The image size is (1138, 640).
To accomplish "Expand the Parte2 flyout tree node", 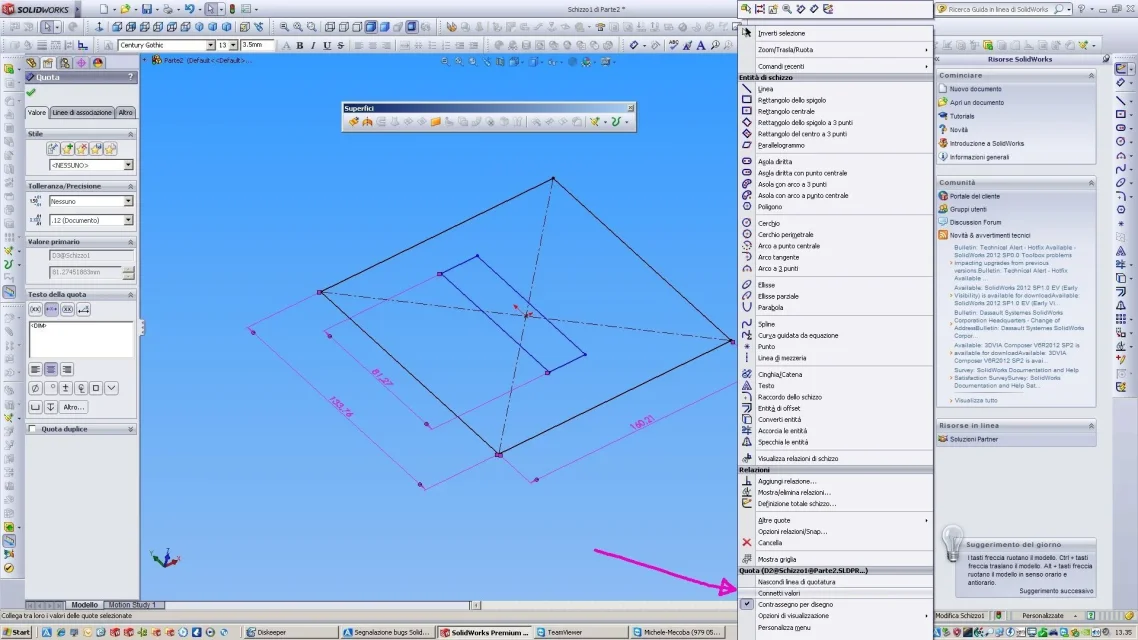I will pos(145,60).
